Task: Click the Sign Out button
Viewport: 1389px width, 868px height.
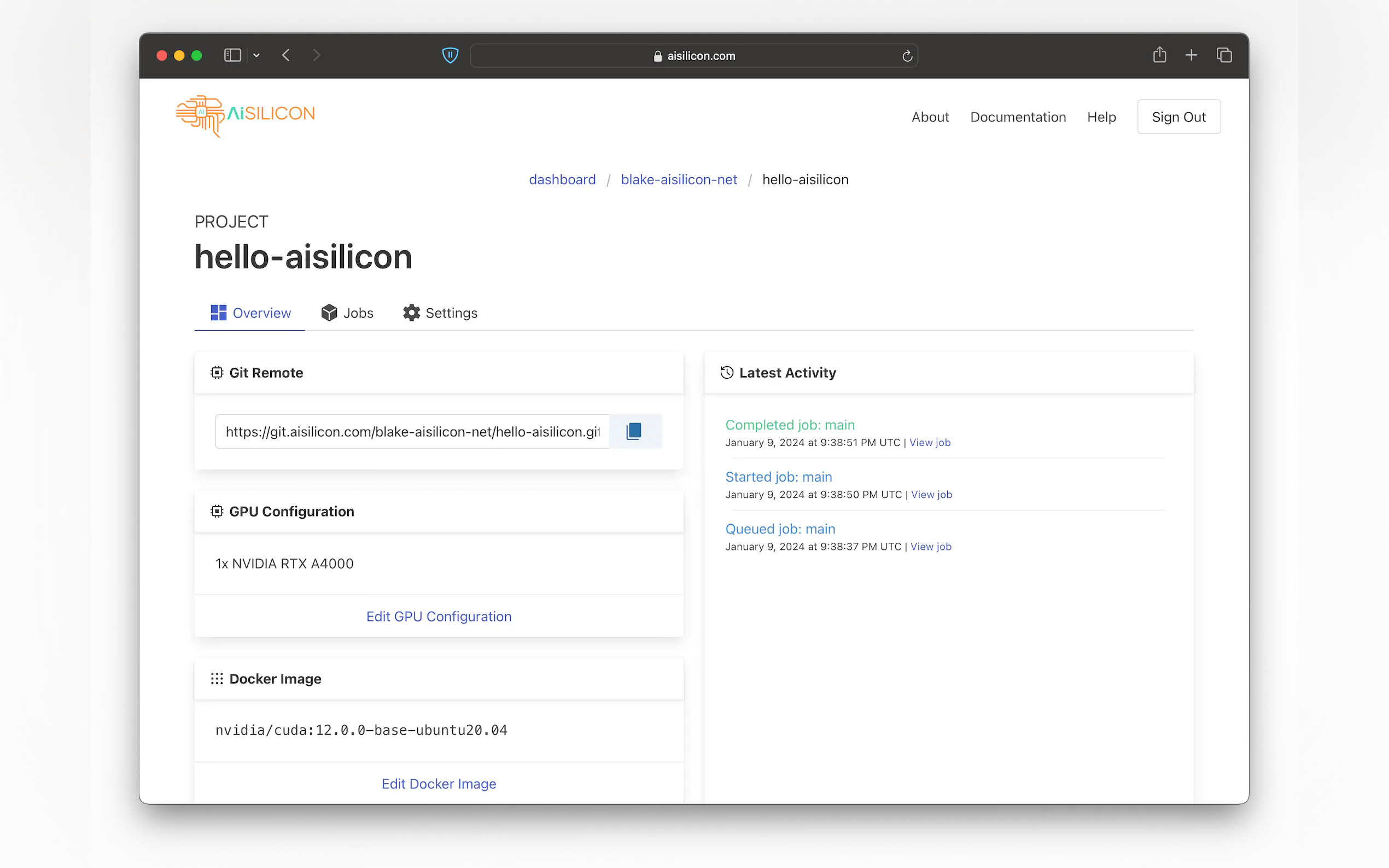Action: (1178, 117)
